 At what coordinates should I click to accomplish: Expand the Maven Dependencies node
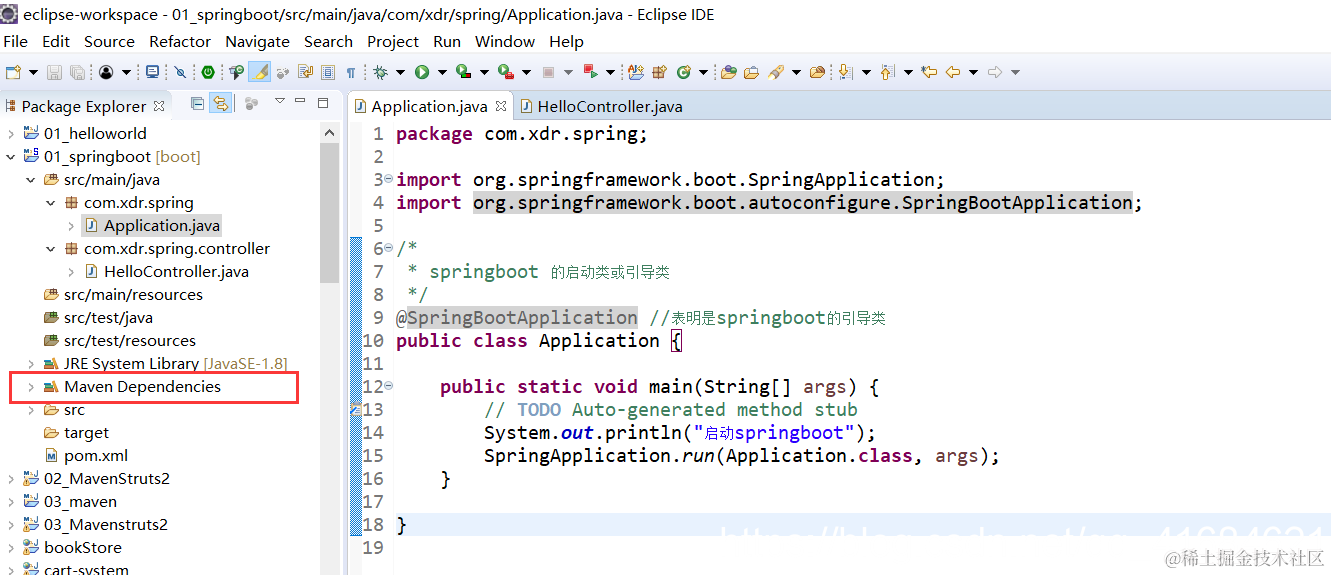(x=31, y=387)
